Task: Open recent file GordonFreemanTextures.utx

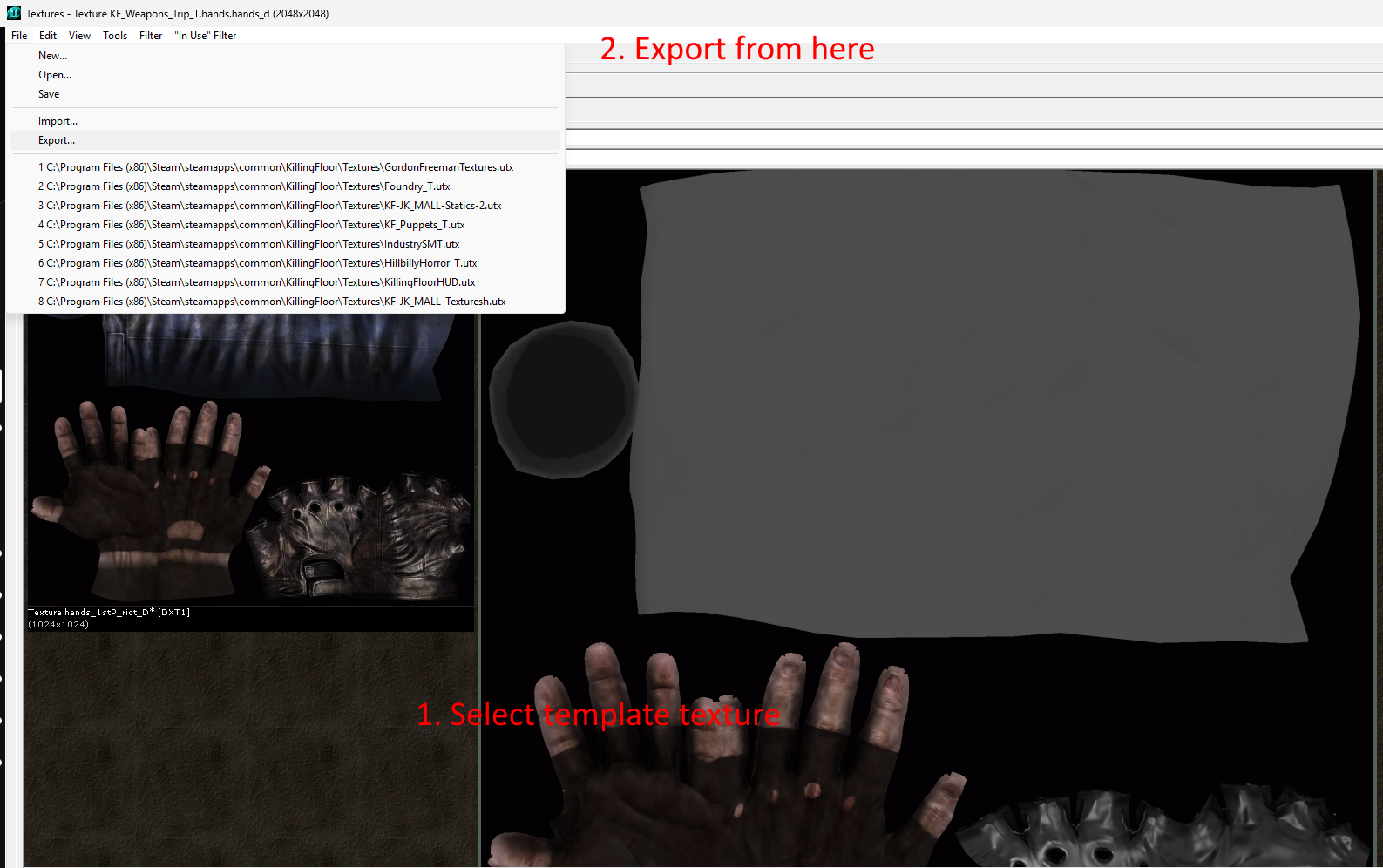Action: (284, 167)
